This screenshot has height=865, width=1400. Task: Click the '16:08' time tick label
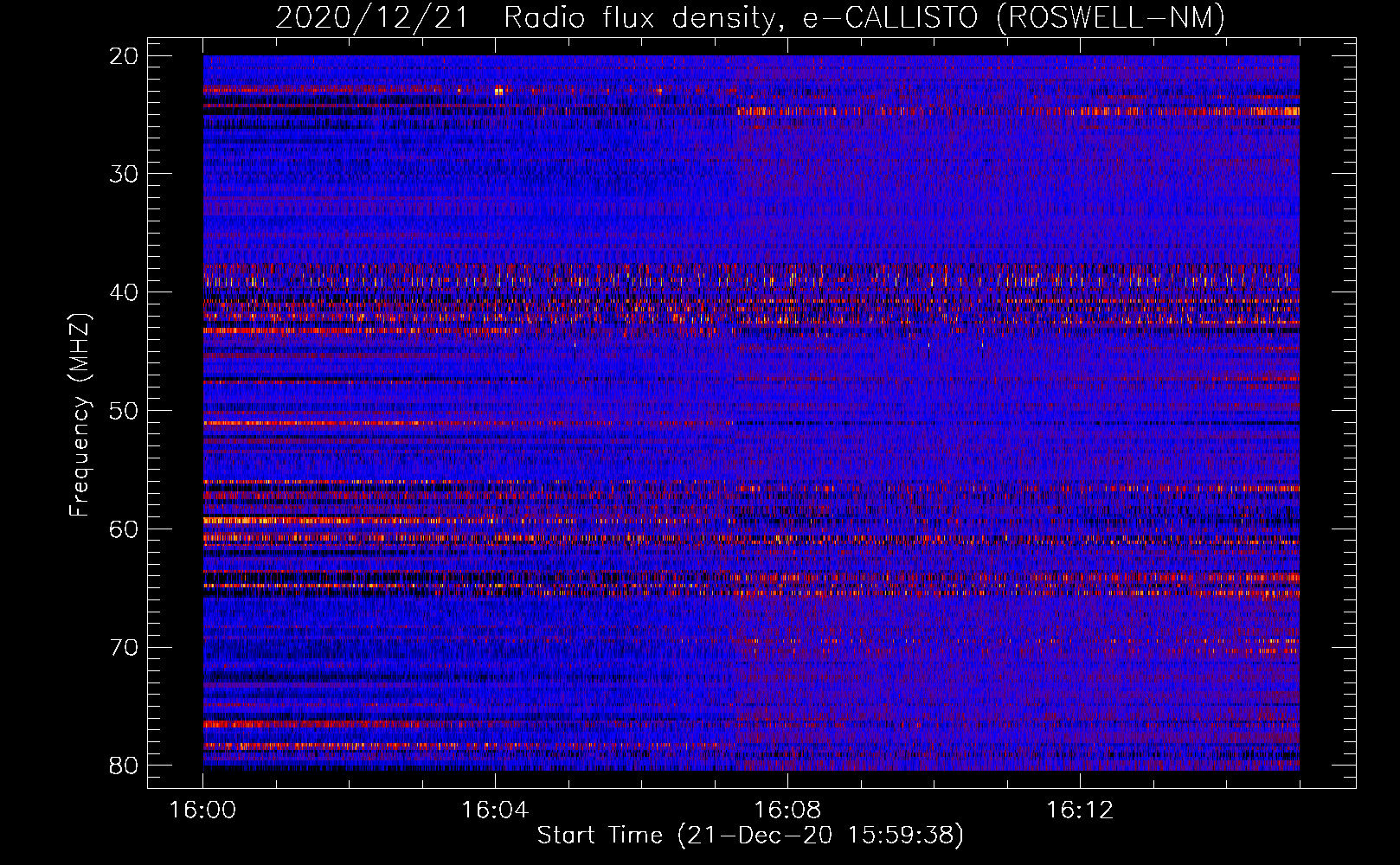787,810
